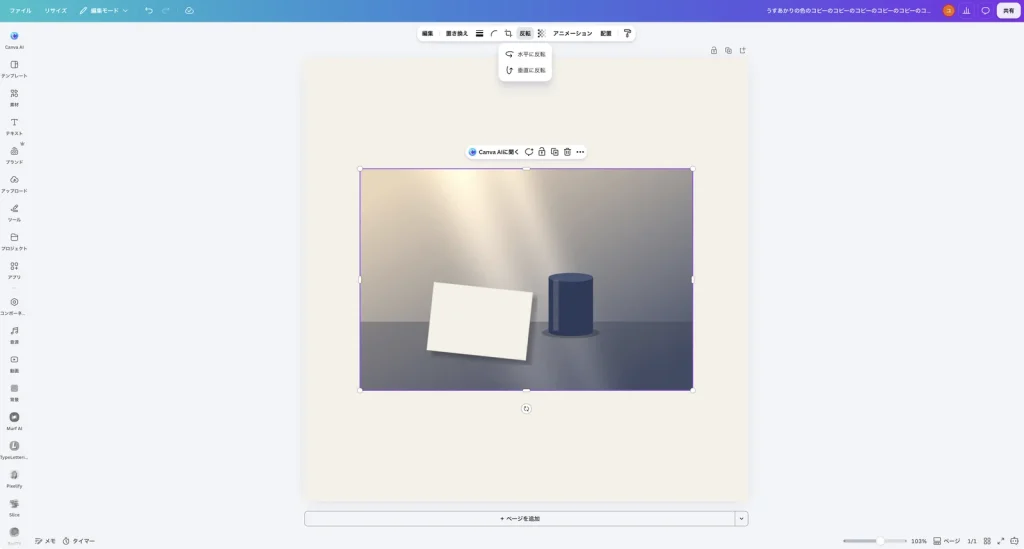Open the アップロード (Uploads) panel
Screen dimensions: 1024x549
point(14,183)
